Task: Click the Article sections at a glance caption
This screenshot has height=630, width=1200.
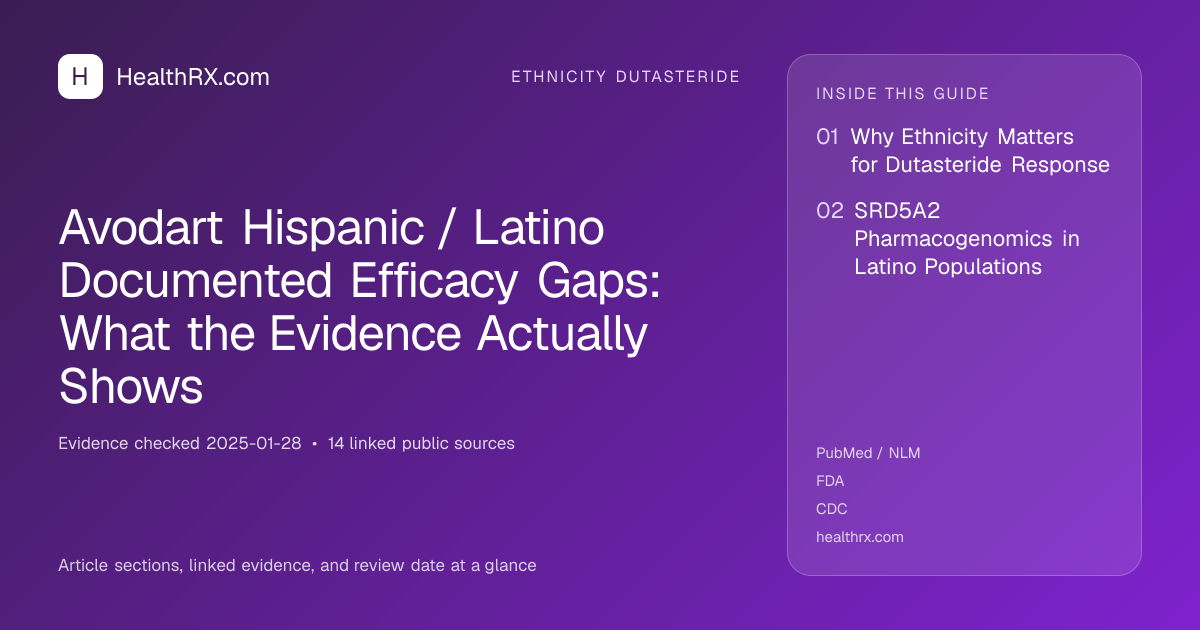Action: pos(297,565)
